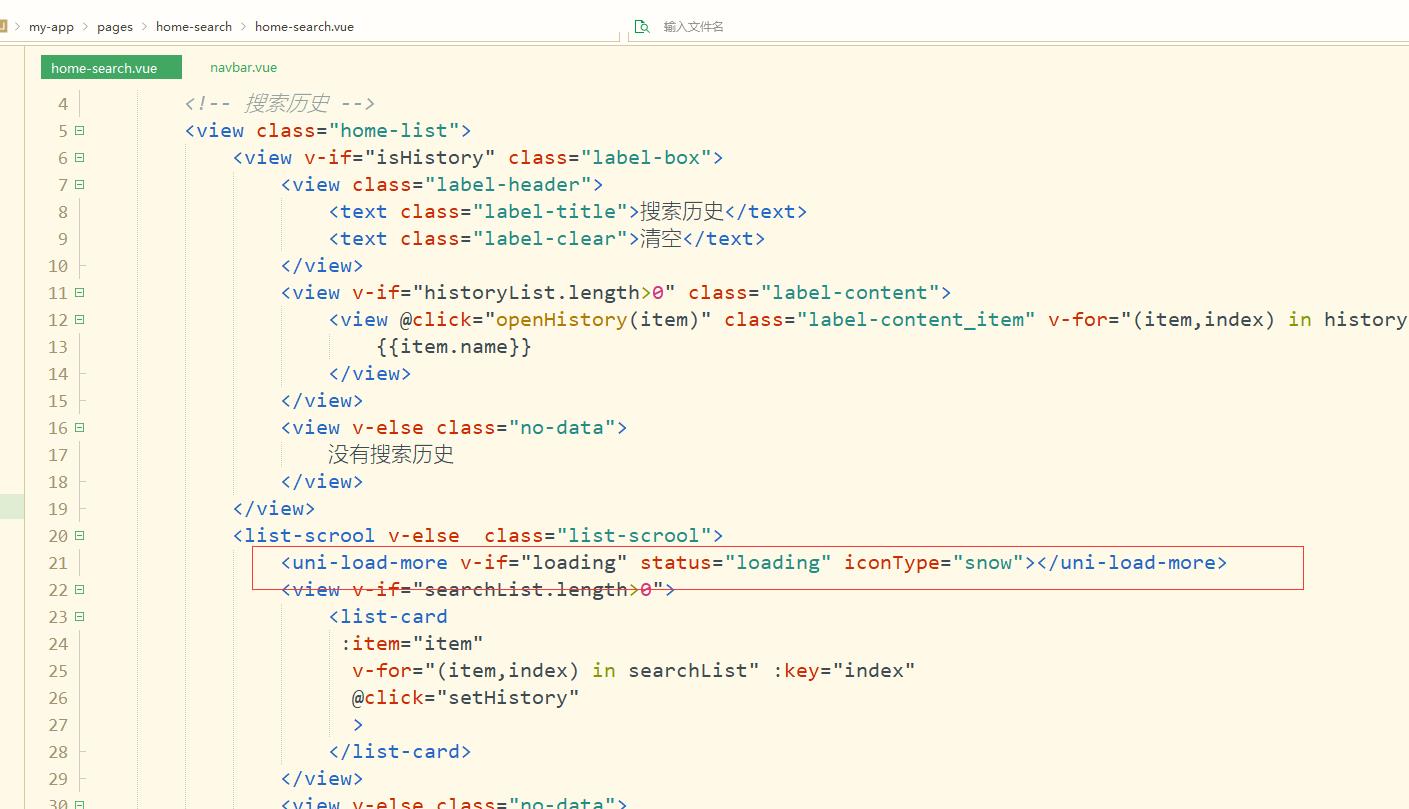The height and width of the screenshot is (809, 1409).
Task: Fold the no-data view at line 16
Action: pyautogui.click(x=79, y=428)
